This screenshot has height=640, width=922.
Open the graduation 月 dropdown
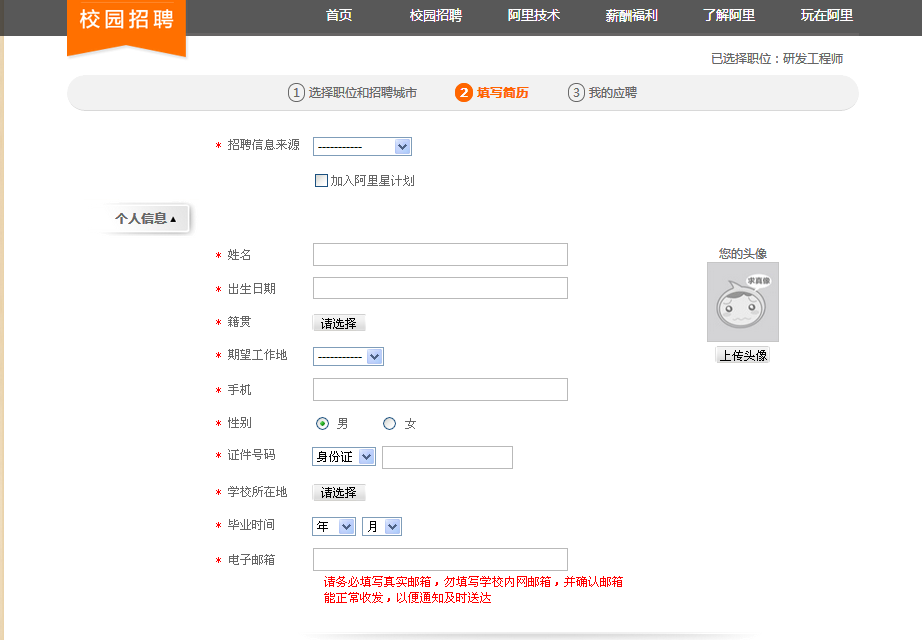pyautogui.click(x=381, y=527)
